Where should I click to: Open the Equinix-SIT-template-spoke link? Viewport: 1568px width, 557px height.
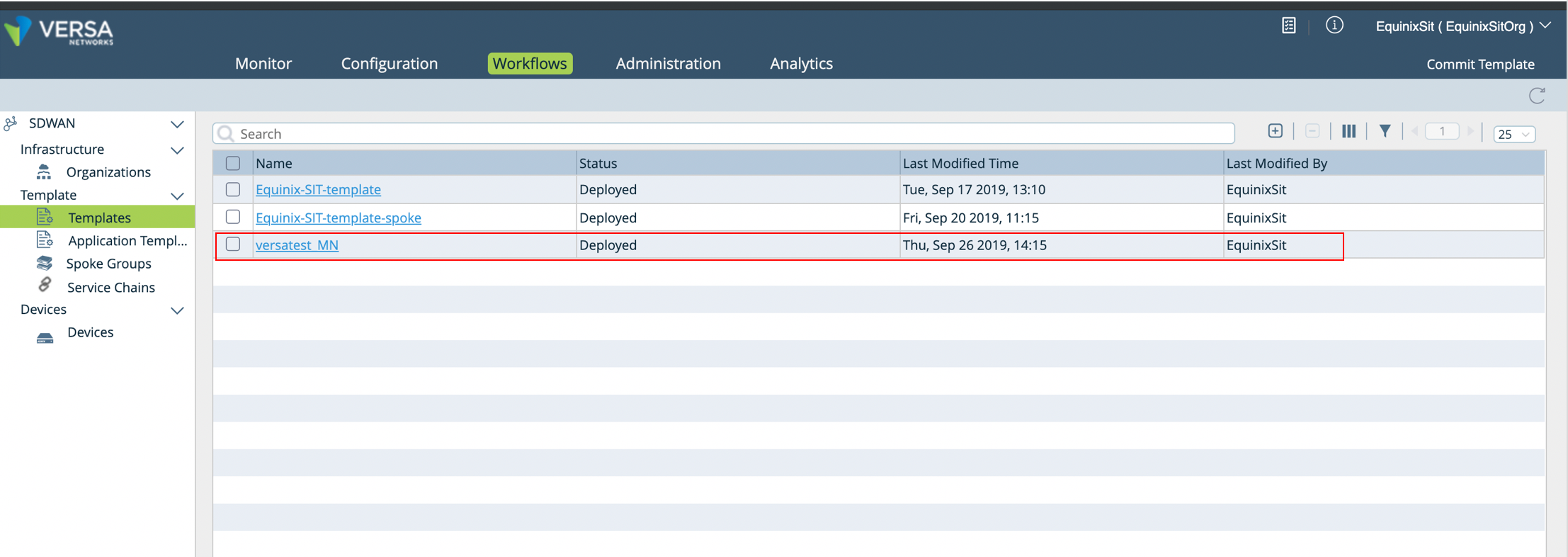click(339, 218)
